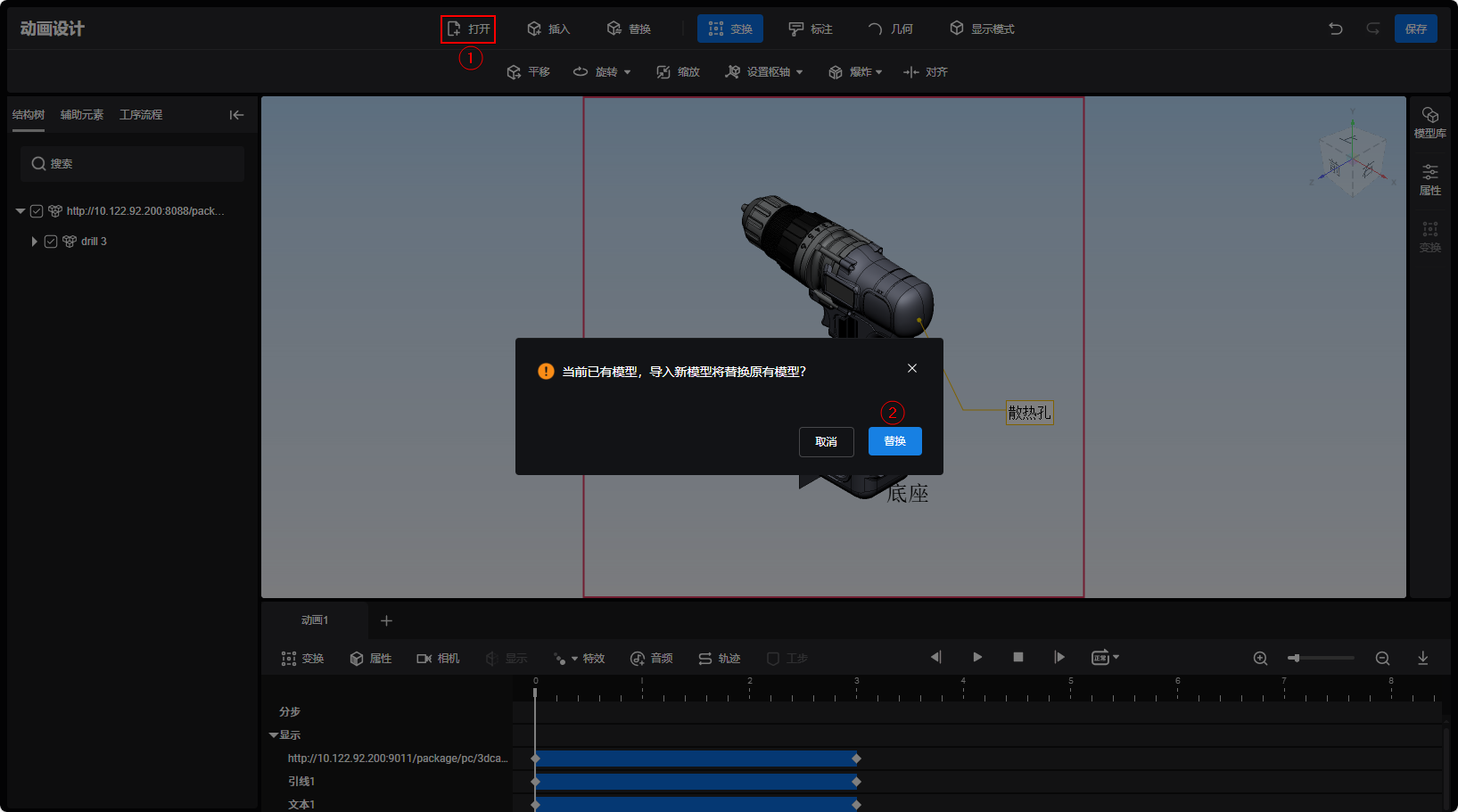Click the 取消 cancel button
Viewport: 1458px width, 812px height.
coord(826,441)
